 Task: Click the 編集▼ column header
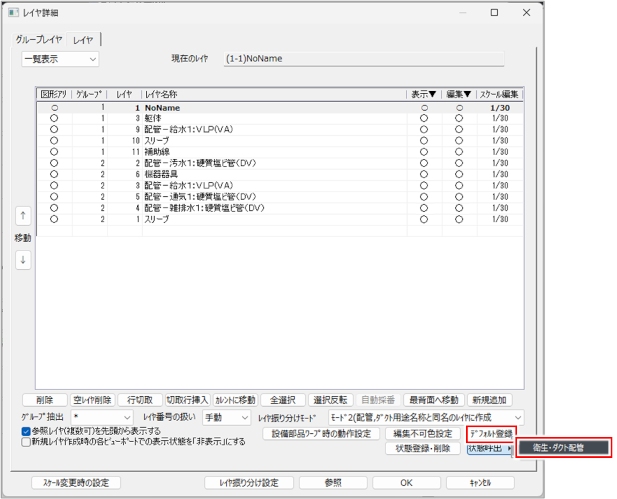click(459, 94)
